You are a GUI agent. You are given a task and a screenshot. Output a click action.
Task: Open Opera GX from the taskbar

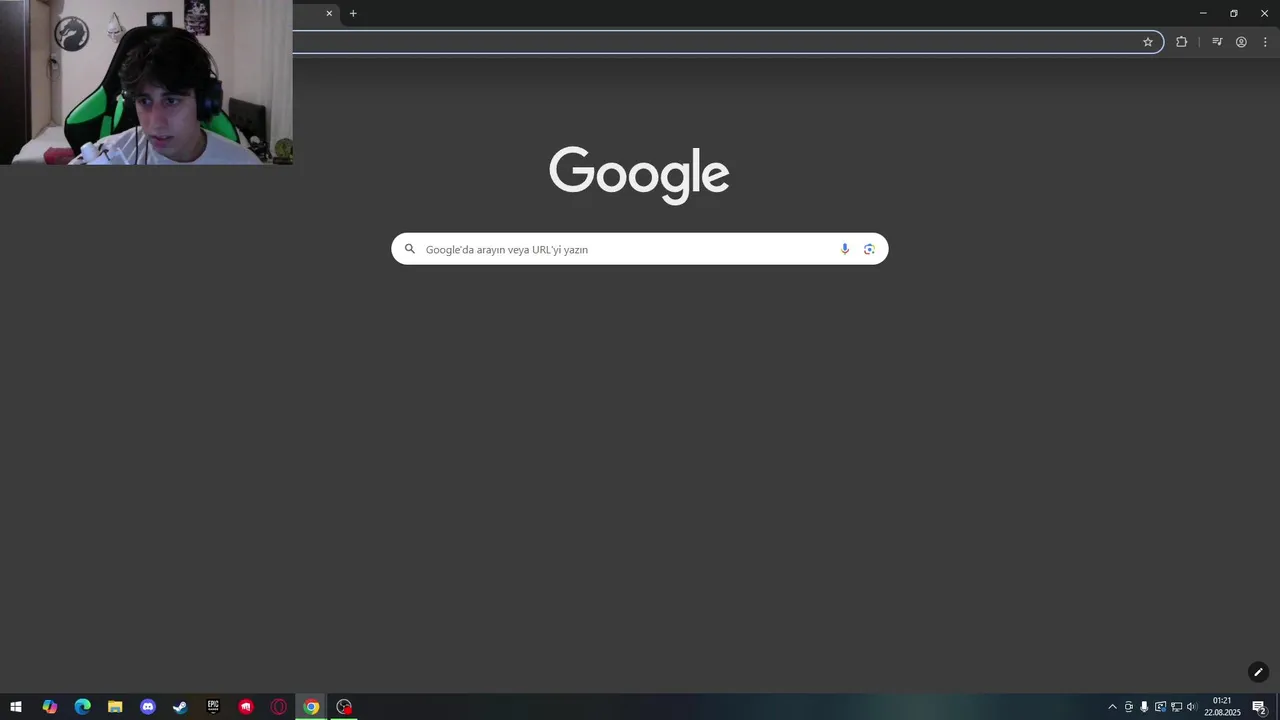click(279, 707)
